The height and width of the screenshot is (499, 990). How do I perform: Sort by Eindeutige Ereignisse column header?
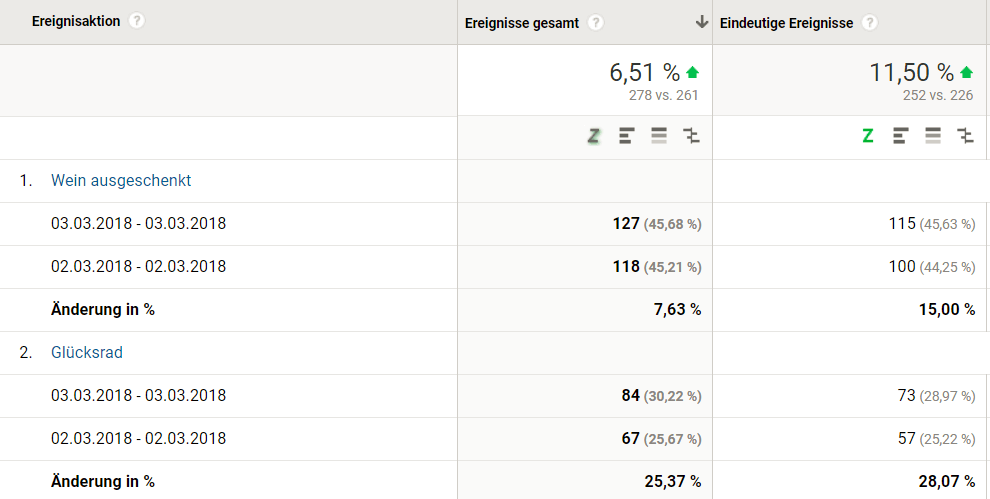787,23
